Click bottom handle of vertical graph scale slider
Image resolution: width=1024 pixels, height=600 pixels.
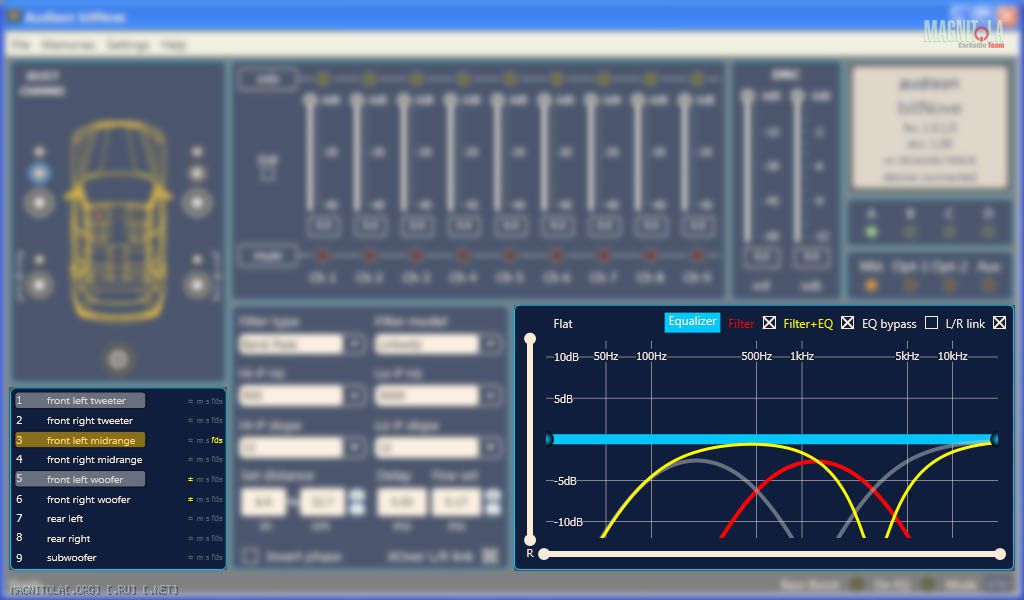(530, 540)
